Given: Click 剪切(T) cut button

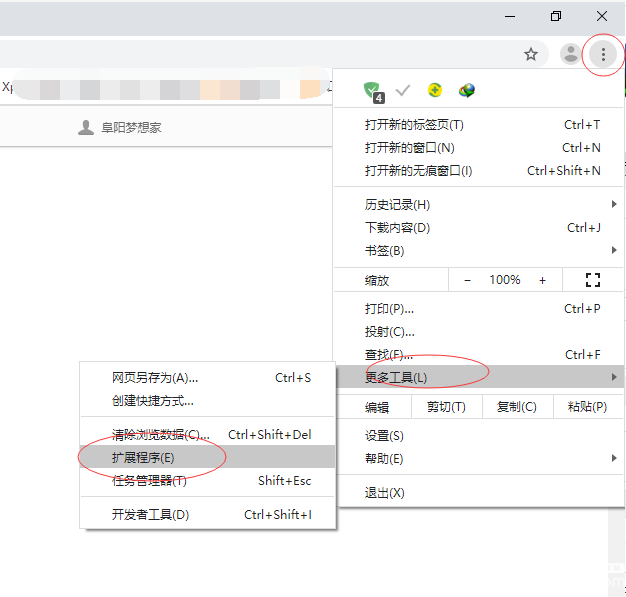Looking at the screenshot, I should [446, 407].
